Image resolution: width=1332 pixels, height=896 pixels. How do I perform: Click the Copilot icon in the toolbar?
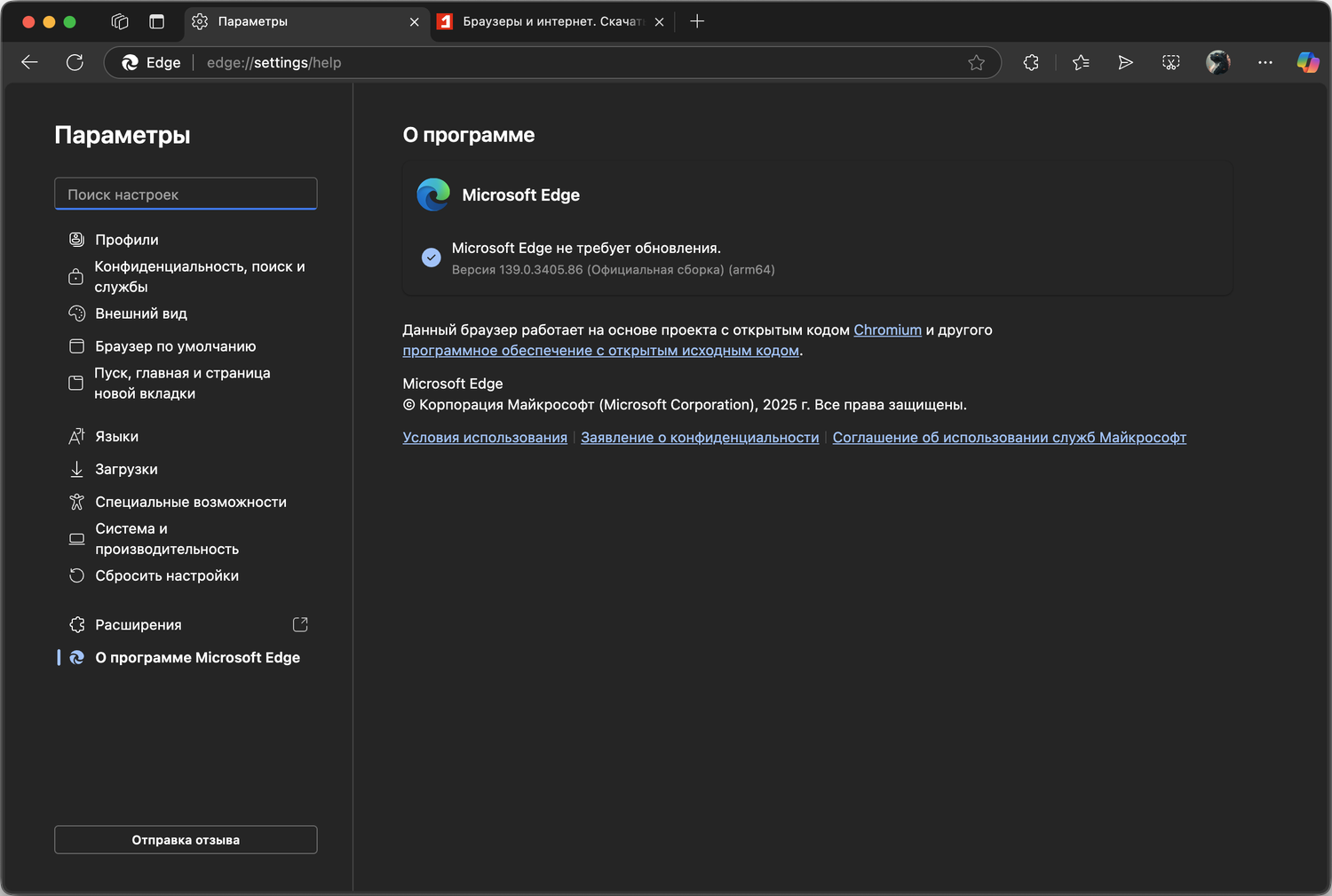coord(1307,62)
